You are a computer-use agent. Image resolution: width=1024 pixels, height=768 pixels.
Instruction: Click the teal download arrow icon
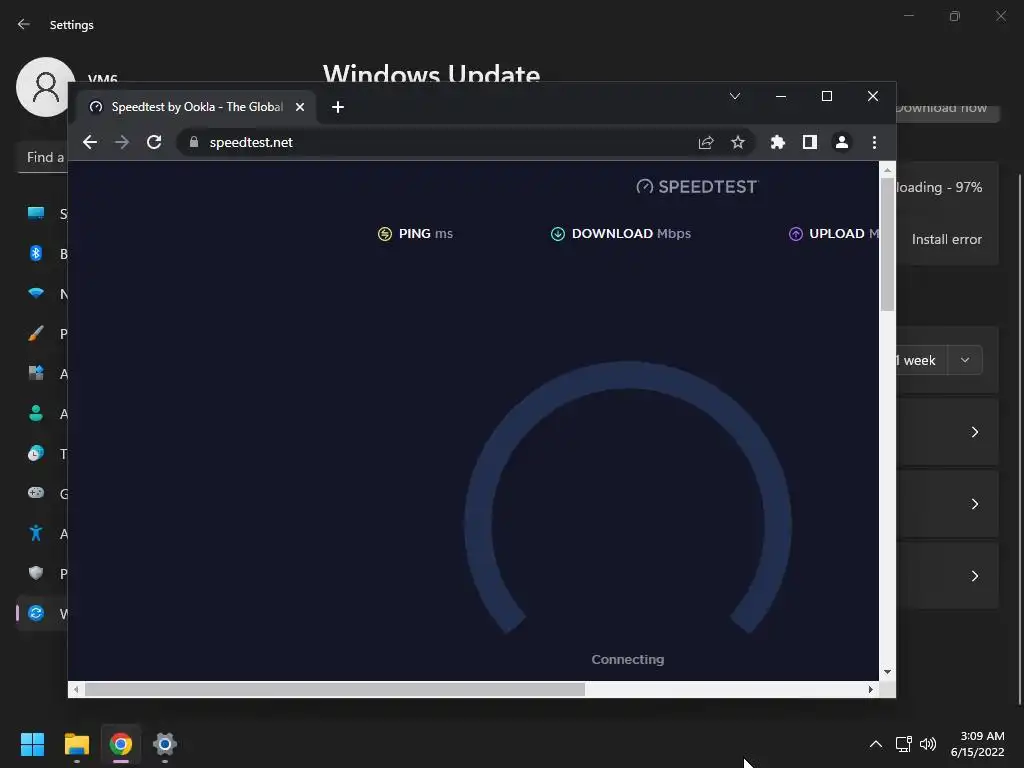[x=558, y=234]
